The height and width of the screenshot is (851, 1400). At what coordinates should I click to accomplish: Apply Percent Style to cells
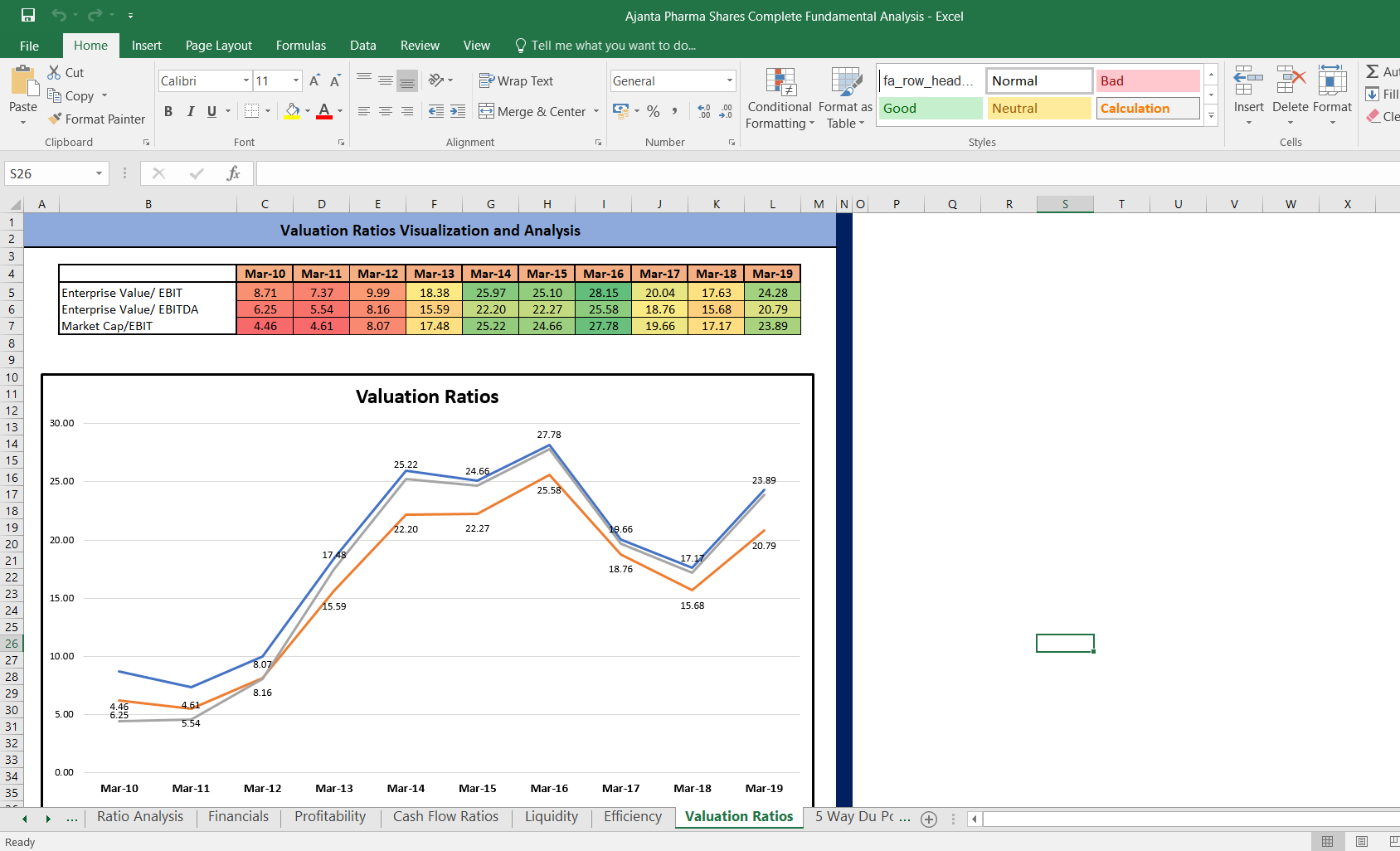(x=654, y=110)
